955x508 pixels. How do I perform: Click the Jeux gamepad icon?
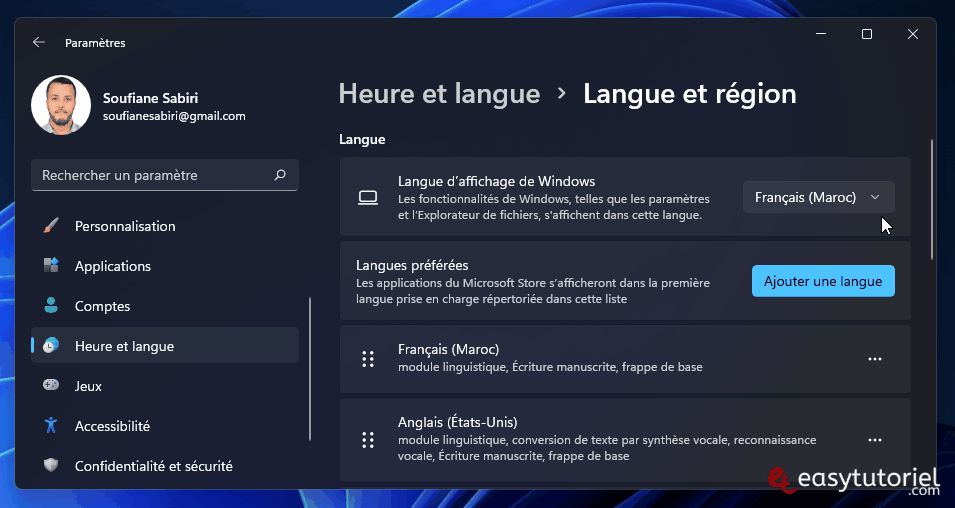(51, 386)
